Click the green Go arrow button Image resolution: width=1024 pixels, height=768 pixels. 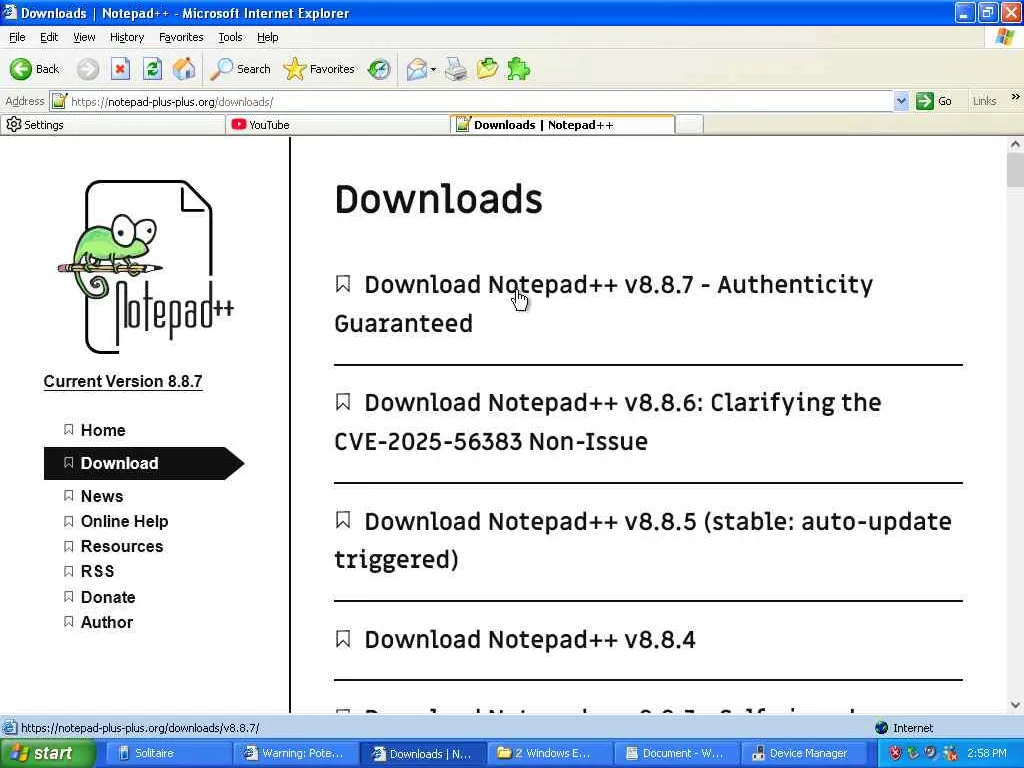click(934, 101)
